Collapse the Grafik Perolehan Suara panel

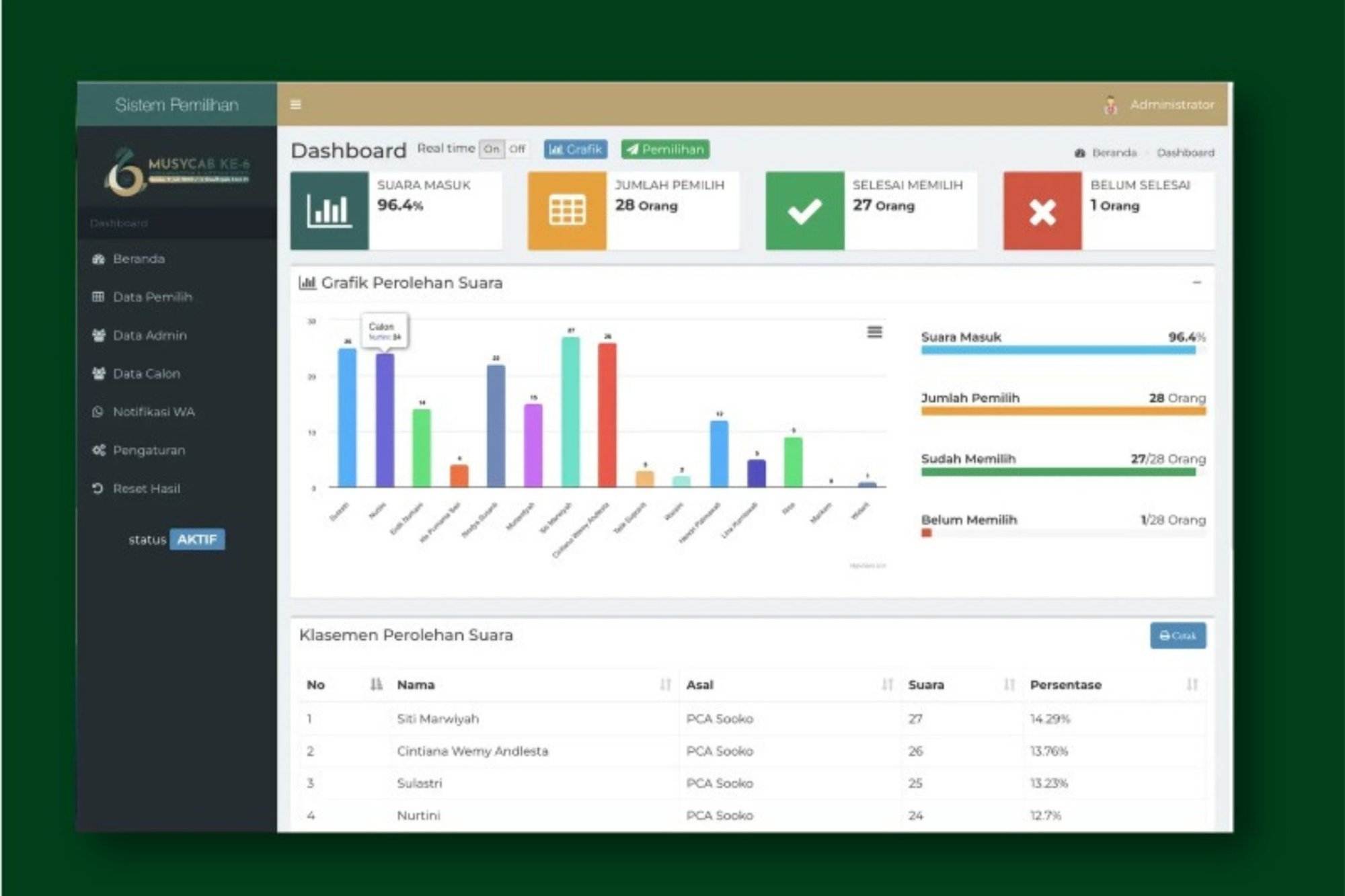click(x=1196, y=283)
